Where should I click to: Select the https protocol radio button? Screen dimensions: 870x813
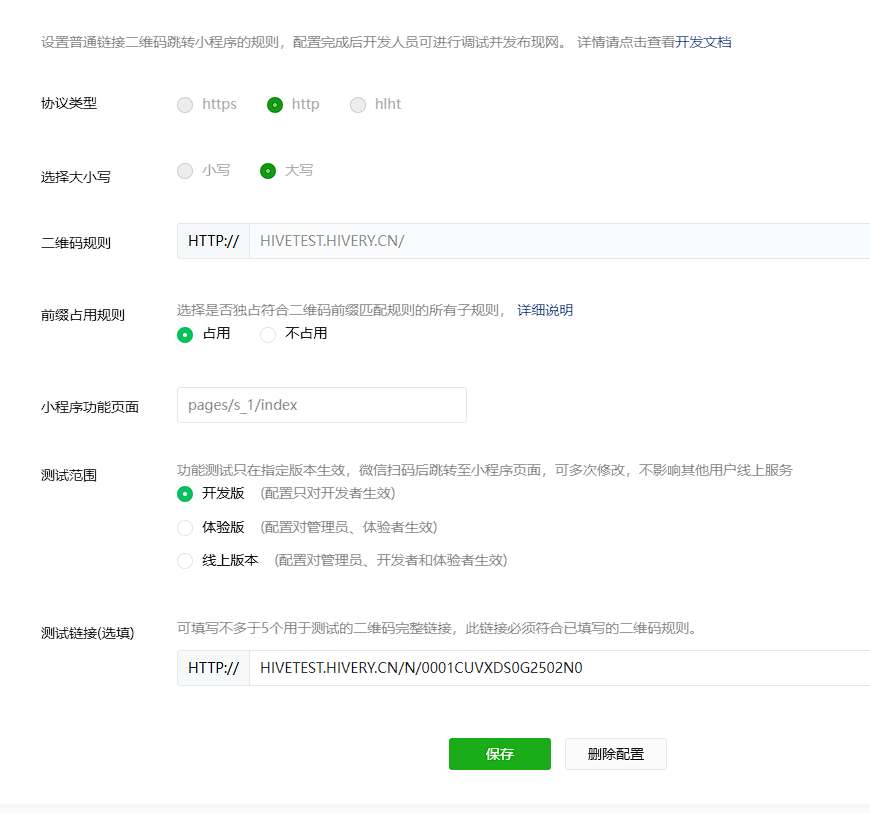point(185,104)
